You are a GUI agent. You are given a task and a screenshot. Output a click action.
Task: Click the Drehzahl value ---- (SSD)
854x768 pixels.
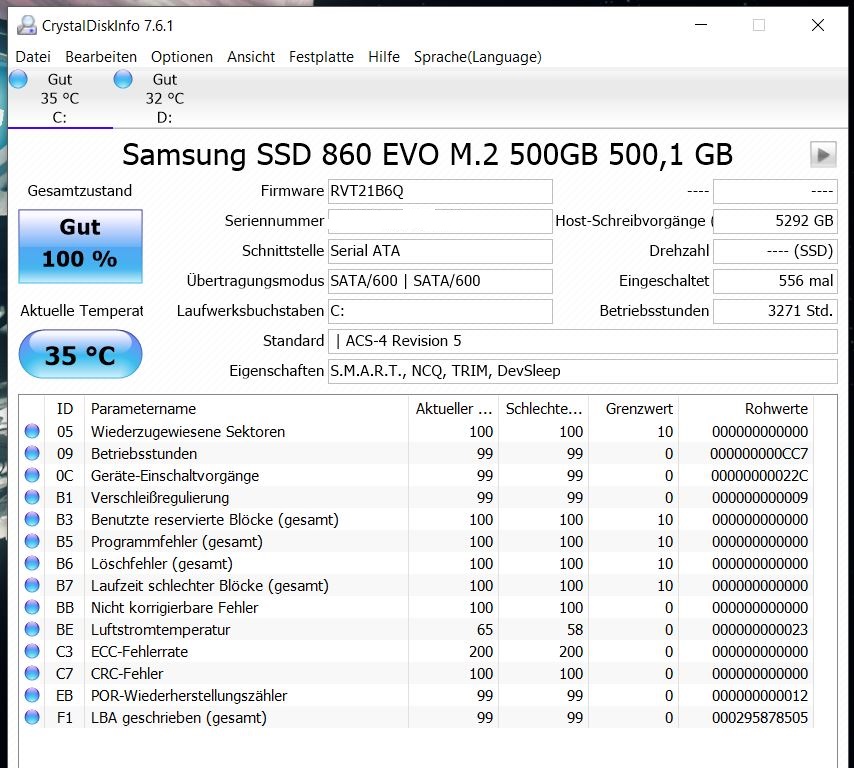[x=776, y=251]
